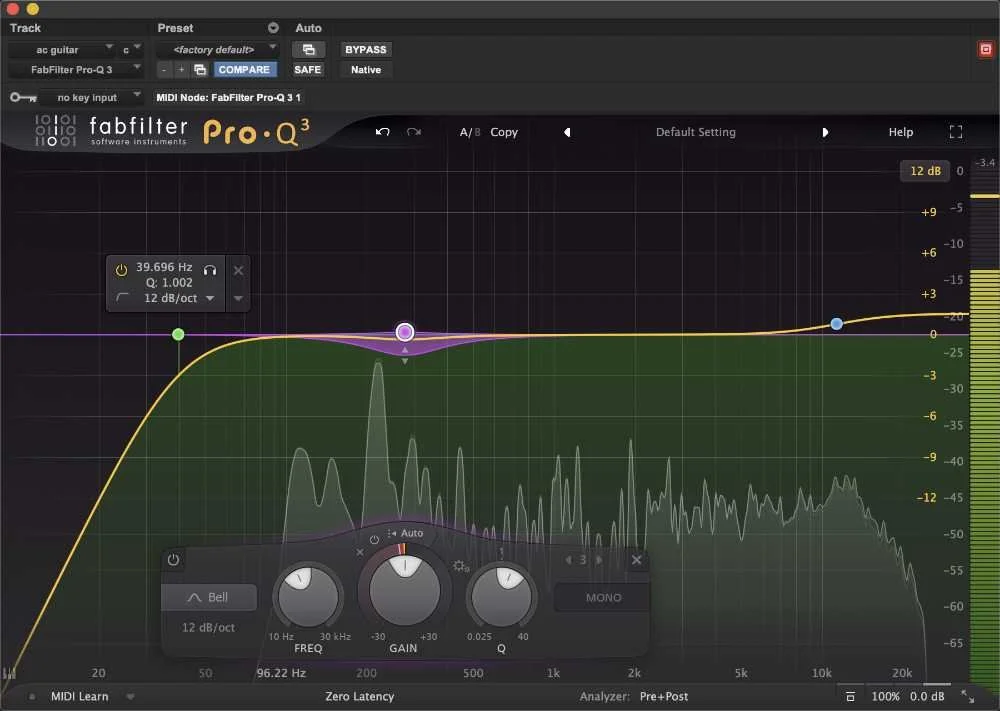This screenshot has height=711, width=1000.
Task: Open the factory default preset dropdown
Action: (x=216, y=48)
